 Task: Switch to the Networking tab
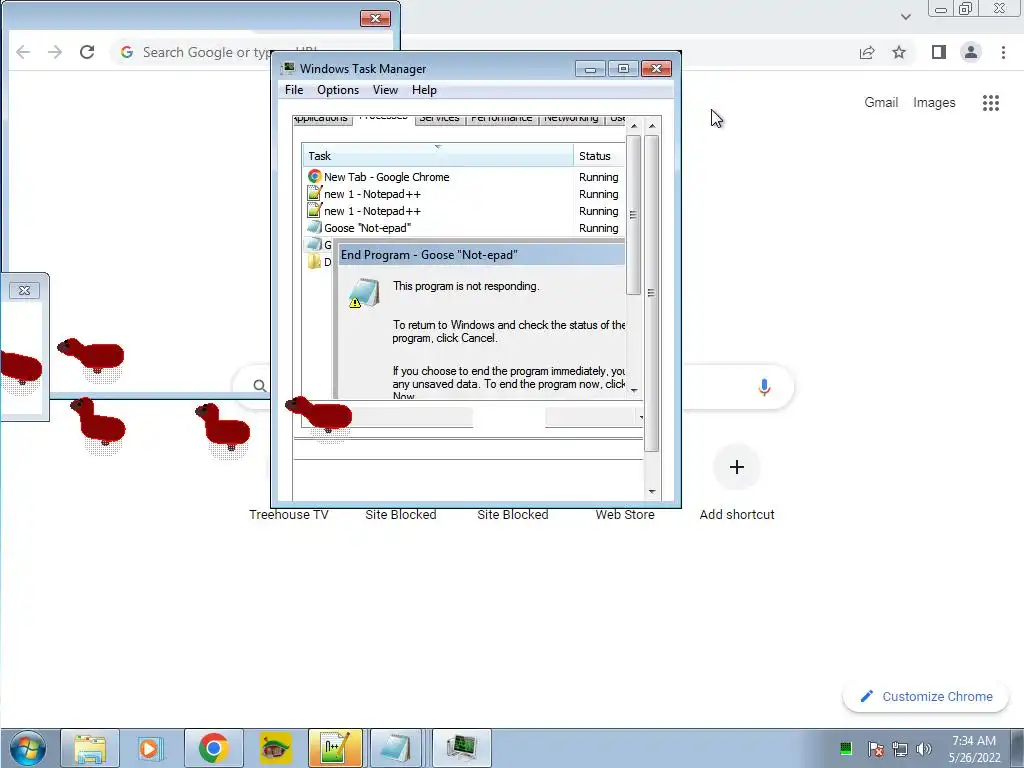click(571, 119)
